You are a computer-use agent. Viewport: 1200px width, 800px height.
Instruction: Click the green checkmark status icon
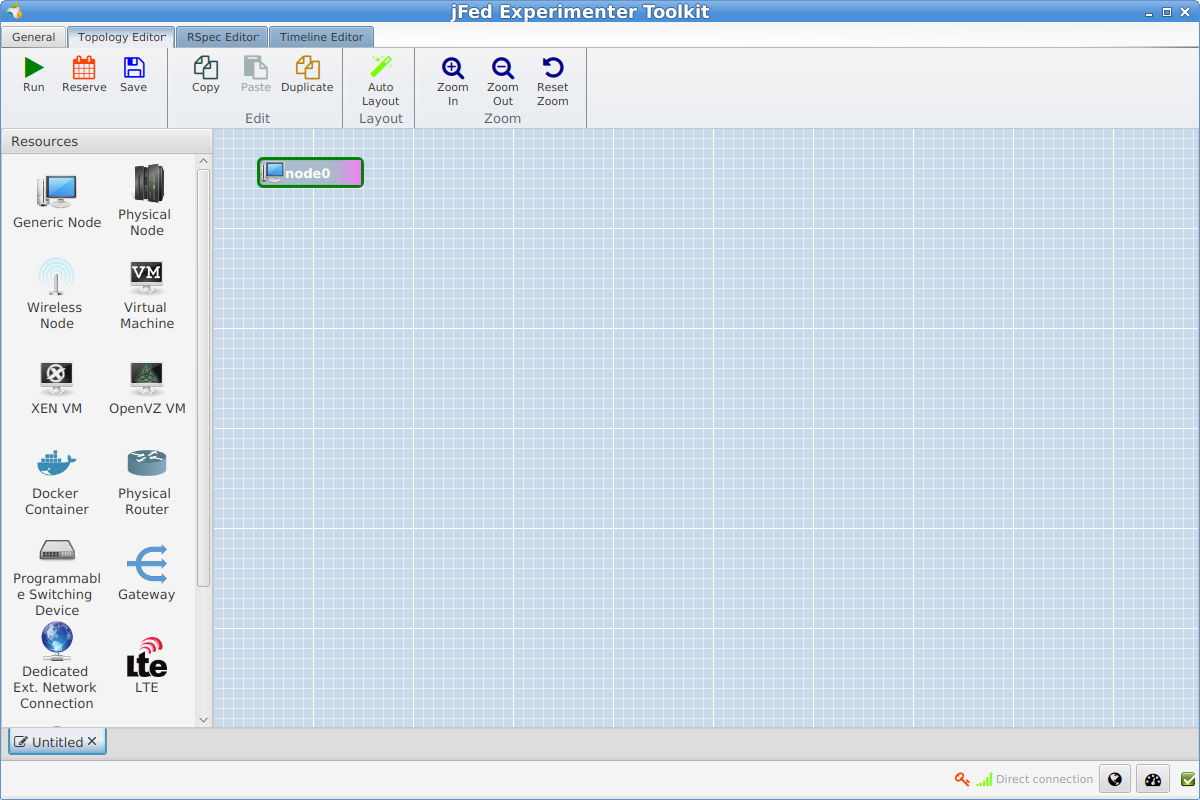pos(1188,779)
